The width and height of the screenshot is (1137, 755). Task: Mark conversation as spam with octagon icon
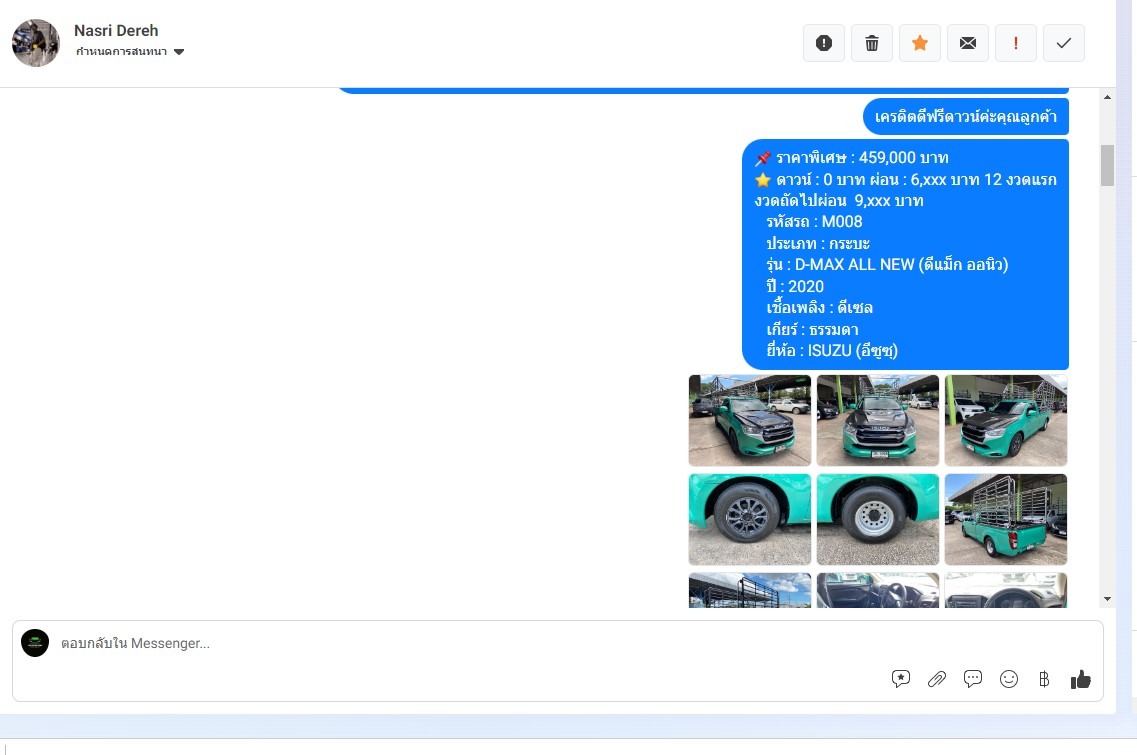824,43
